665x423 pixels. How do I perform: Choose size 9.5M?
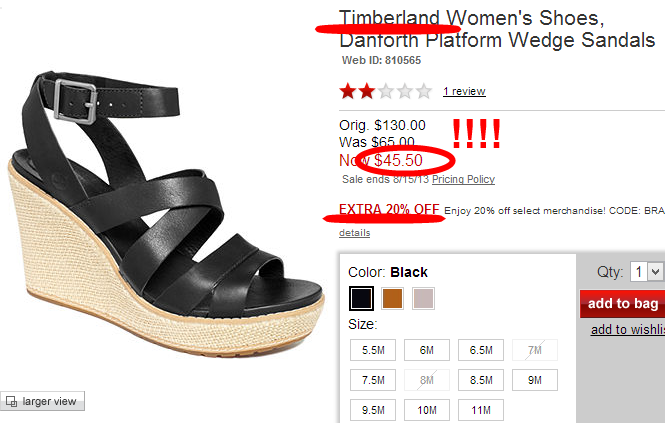click(373, 410)
